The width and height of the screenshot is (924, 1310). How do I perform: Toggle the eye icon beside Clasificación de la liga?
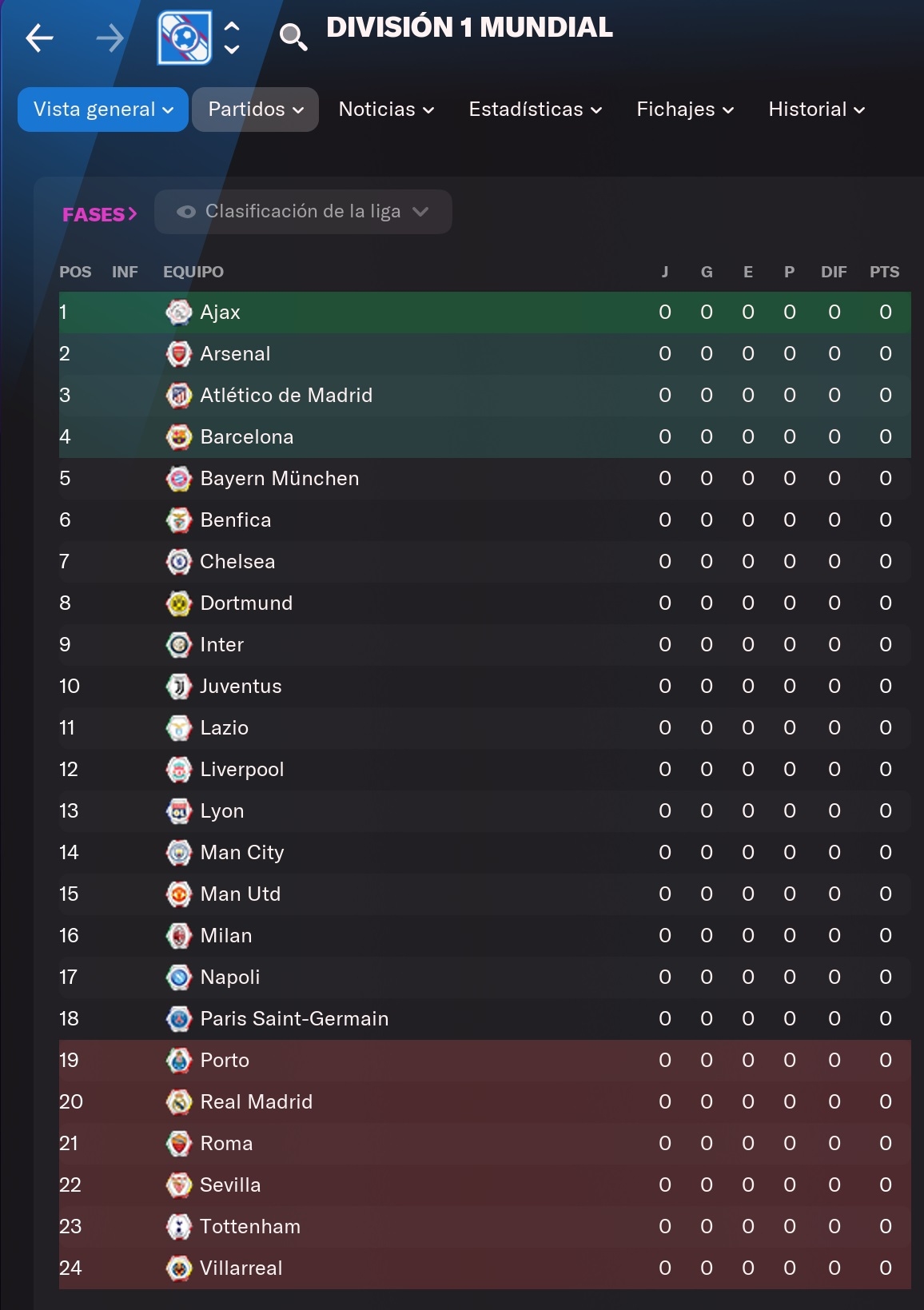click(186, 212)
